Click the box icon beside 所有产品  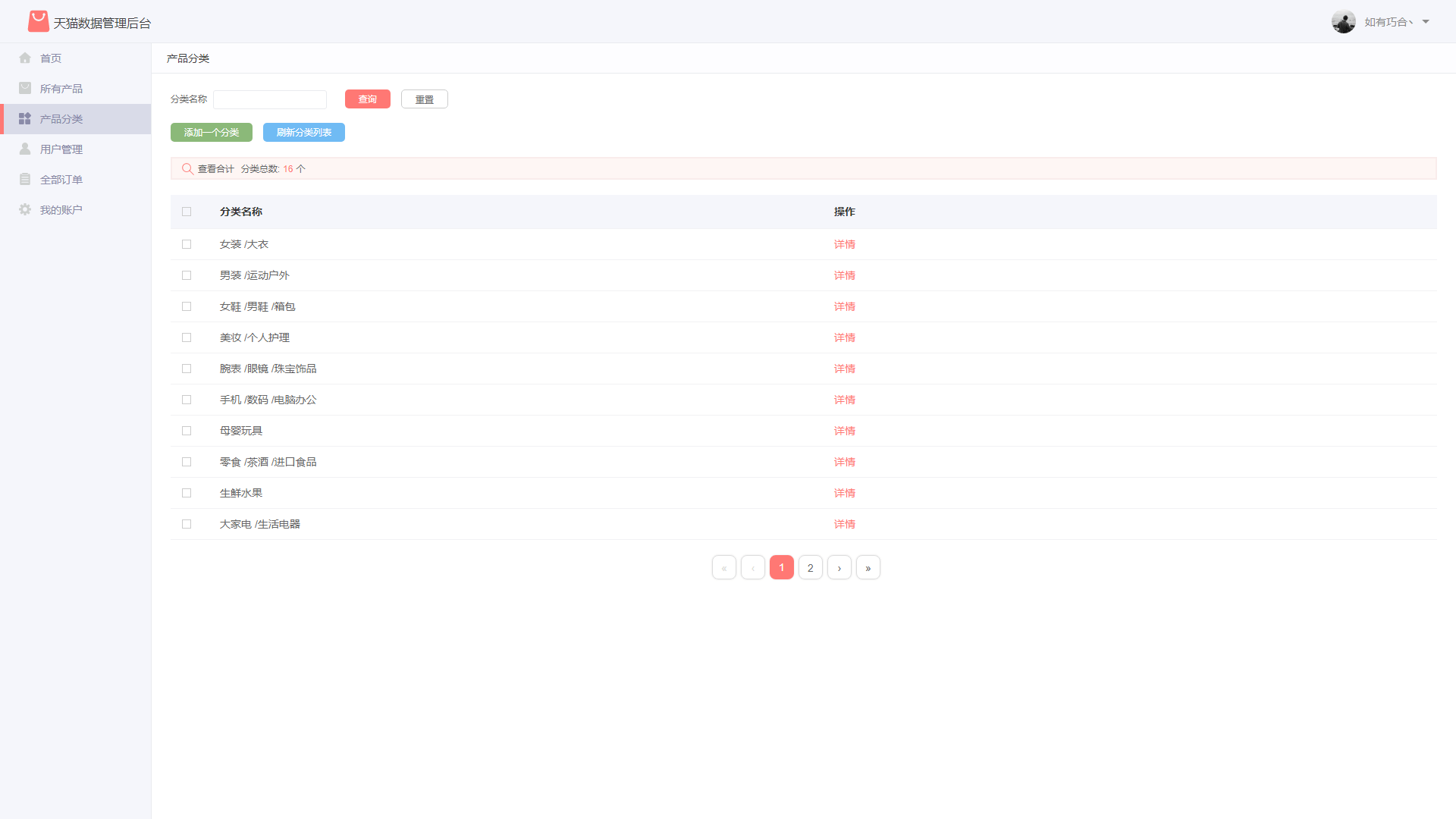point(25,88)
